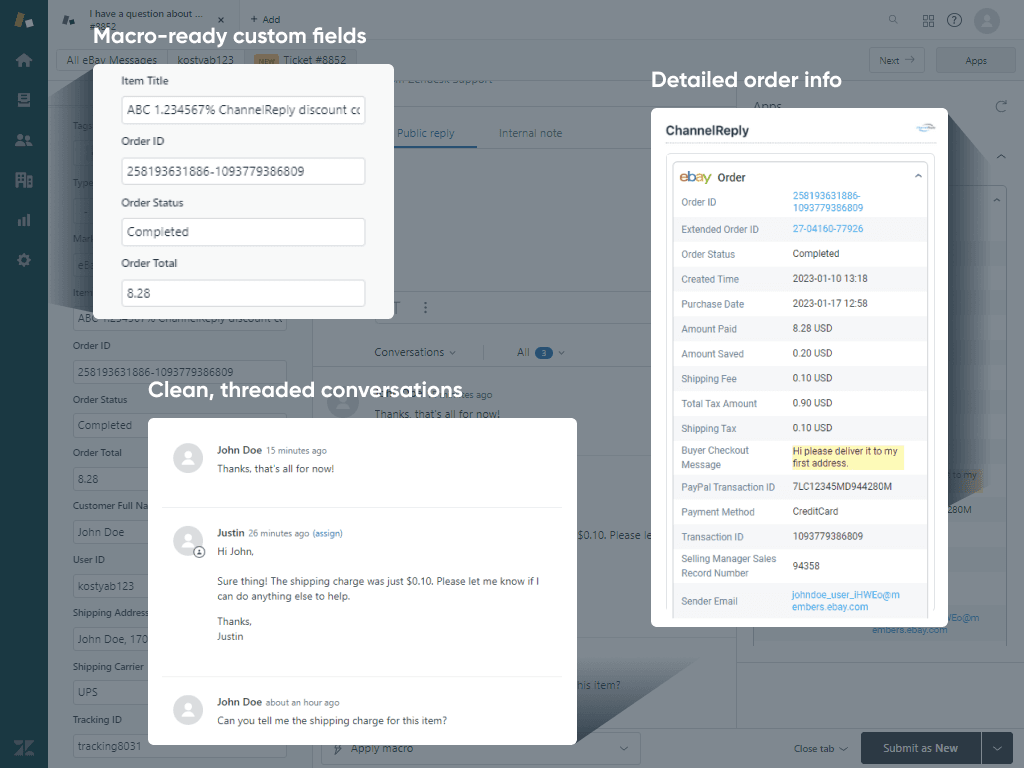Click the ChannelReply logo icon in order card
The width and height of the screenshot is (1024, 768).
925,128
